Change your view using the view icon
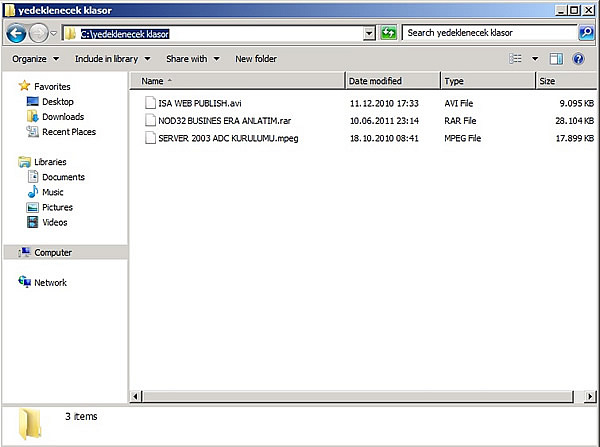 coord(515,59)
